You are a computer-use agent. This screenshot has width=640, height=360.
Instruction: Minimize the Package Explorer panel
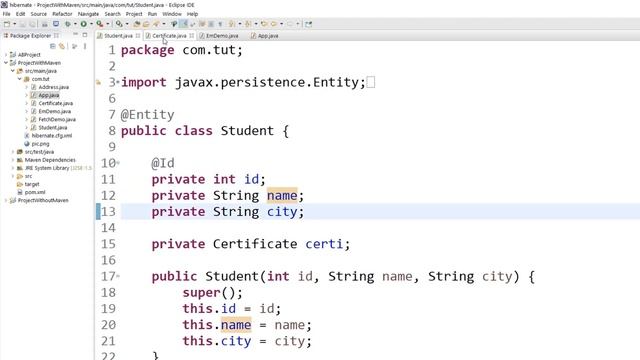pos(76,34)
